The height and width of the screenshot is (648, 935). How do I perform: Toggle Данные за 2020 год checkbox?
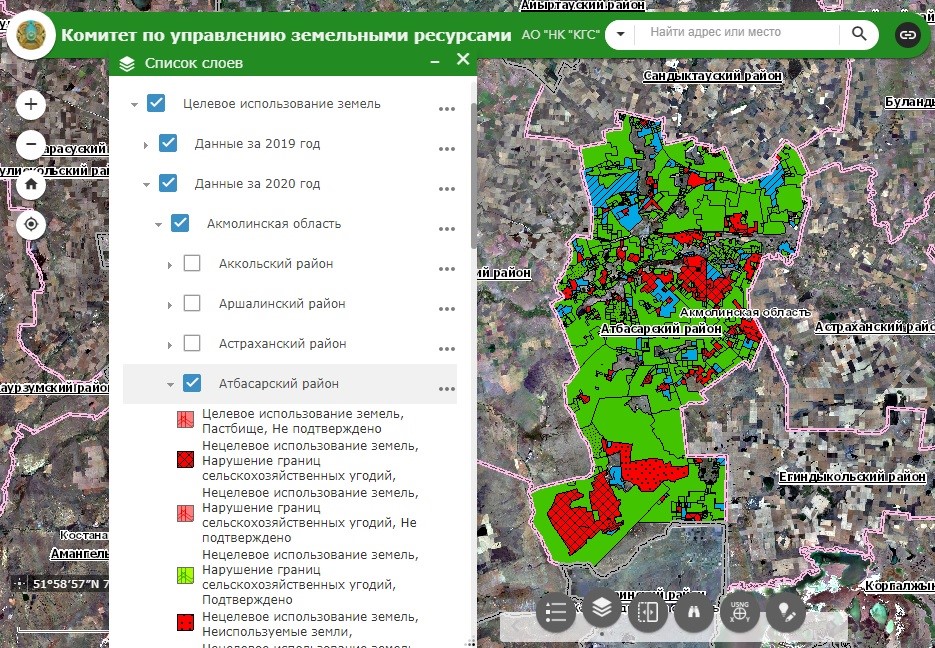(x=168, y=183)
